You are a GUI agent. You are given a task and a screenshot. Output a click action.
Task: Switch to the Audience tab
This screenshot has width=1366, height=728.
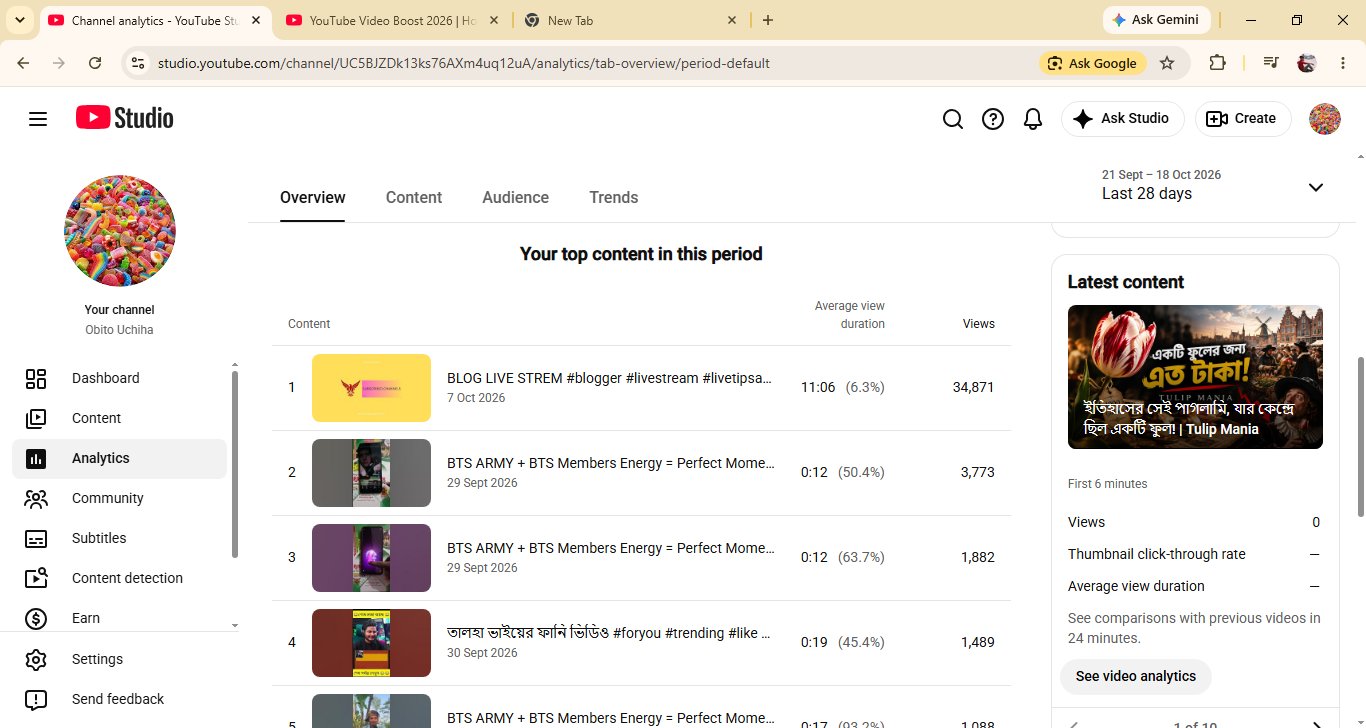click(515, 198)
